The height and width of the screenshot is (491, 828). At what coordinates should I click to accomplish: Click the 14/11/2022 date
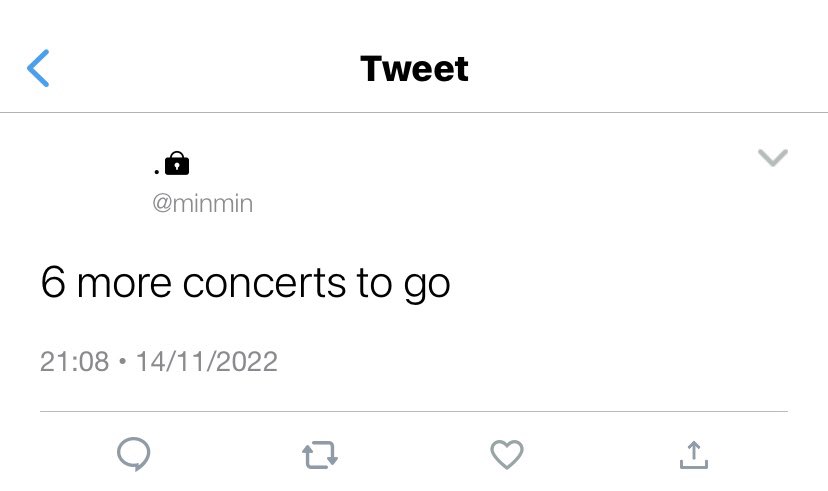206,362
